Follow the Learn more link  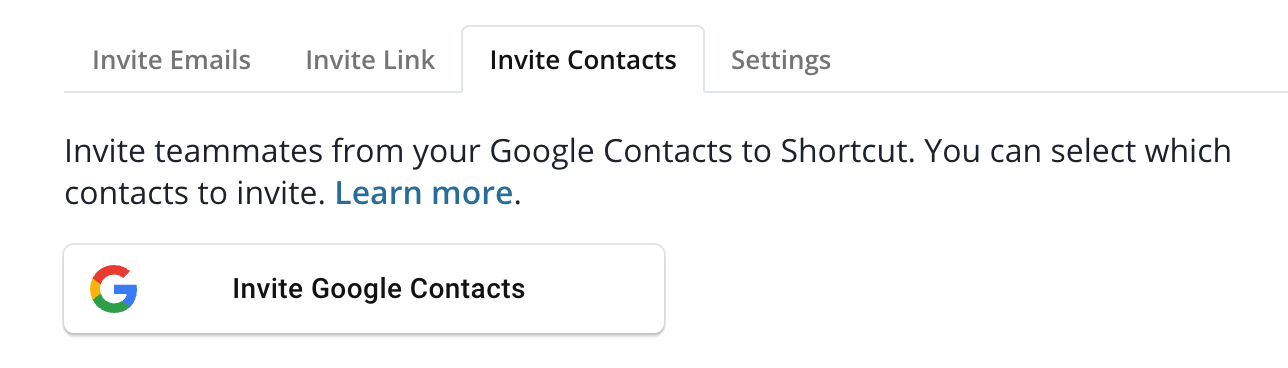424,193
